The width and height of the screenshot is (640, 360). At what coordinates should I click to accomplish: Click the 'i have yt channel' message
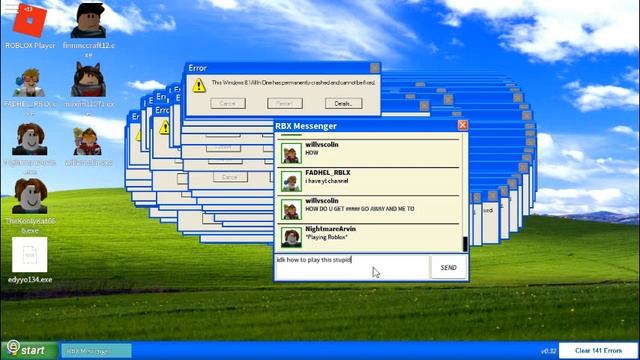[327, 181]
